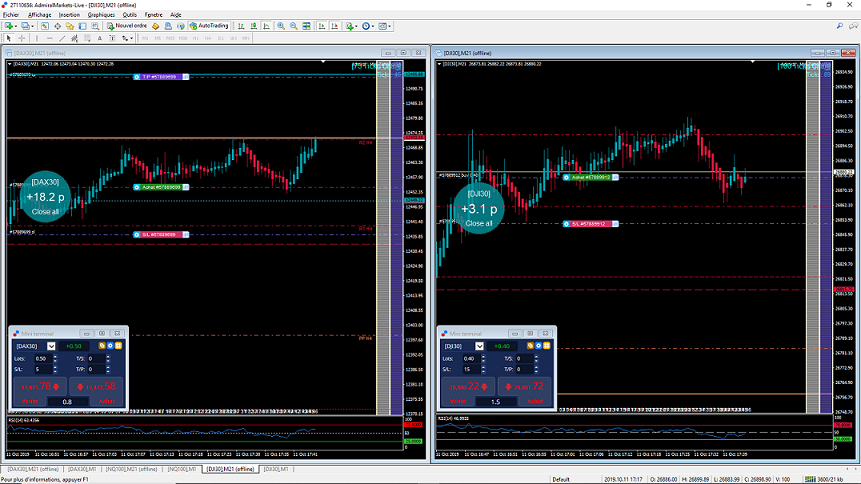Image resolution: width=861 pixels, height=484 pixels.
Task: Click the Lots input field in DAX30 mini terminal
Action: pyautogui.click(x=42, y=359)
